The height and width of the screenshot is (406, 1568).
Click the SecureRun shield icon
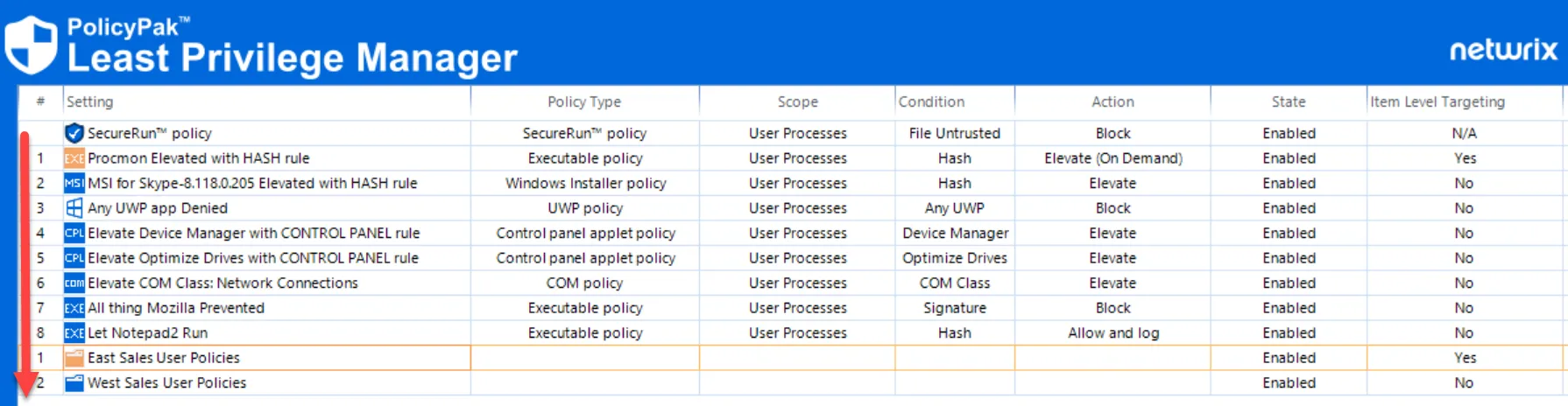tap(74, 133)
